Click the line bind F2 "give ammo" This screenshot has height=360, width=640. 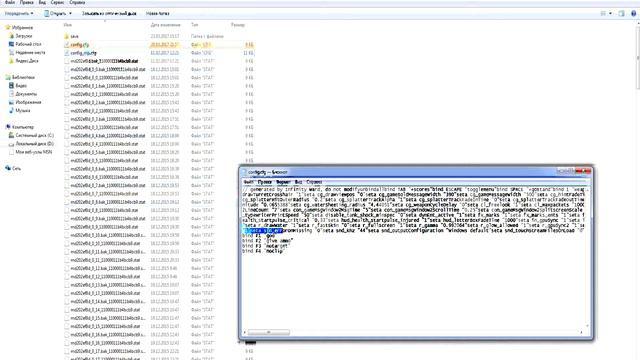pos(267,241)
